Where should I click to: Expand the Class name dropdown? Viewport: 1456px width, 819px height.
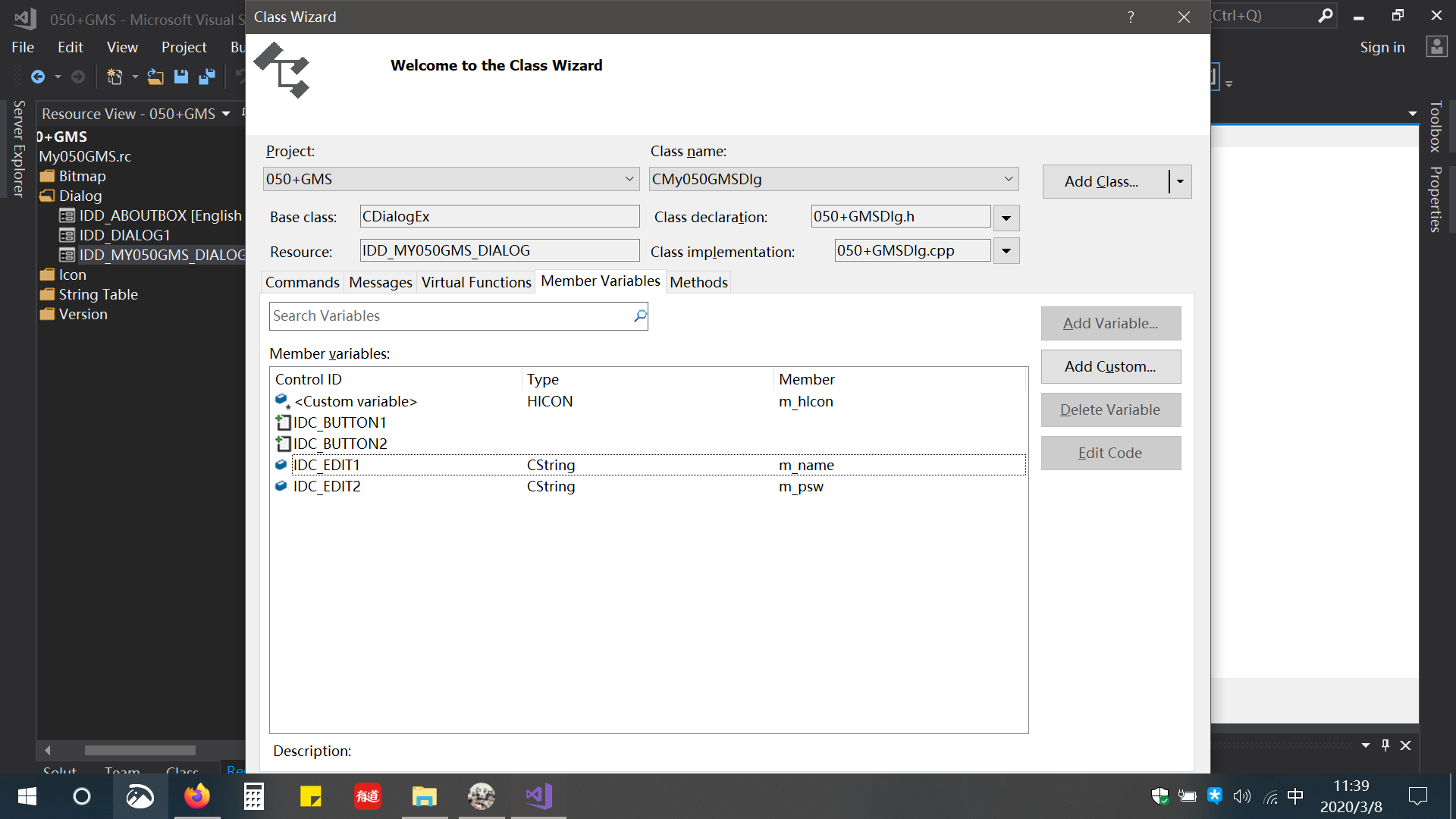click(x=1007, y=179)
